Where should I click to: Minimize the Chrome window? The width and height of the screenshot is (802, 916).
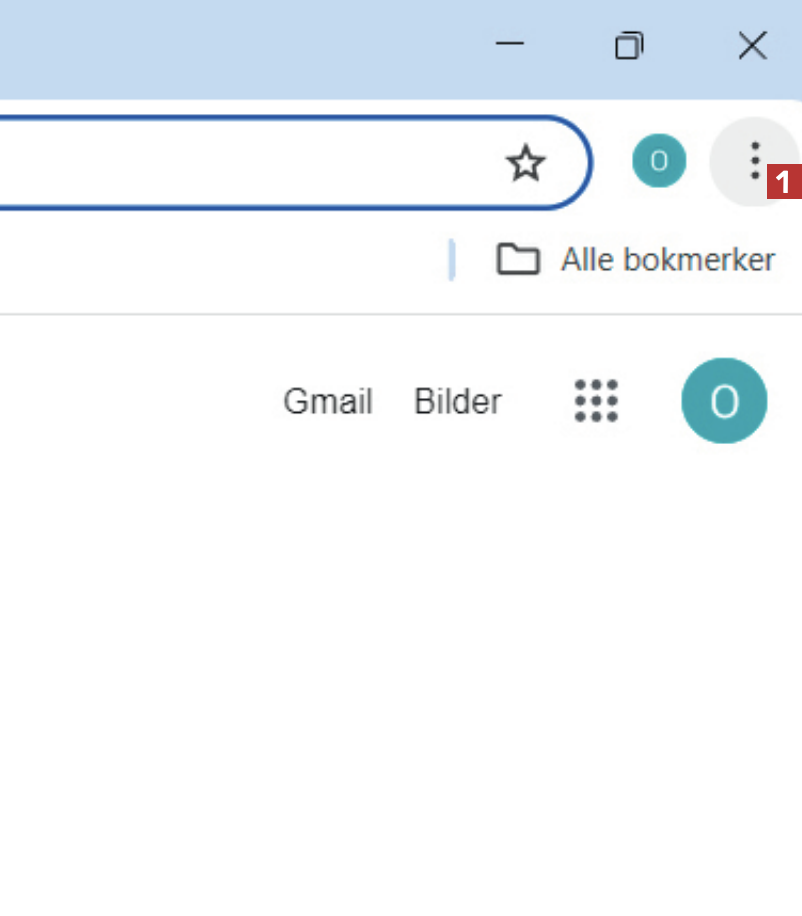pos(510,45)
